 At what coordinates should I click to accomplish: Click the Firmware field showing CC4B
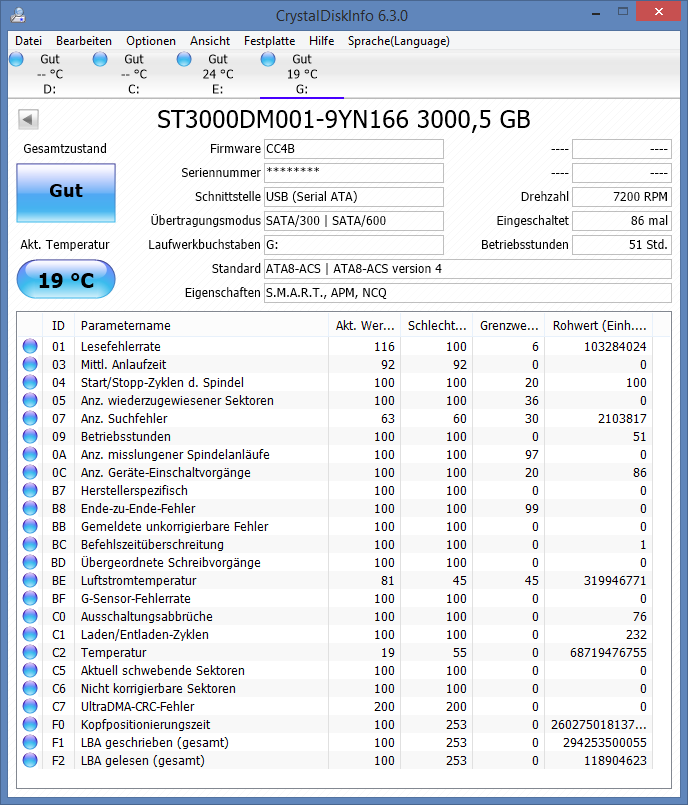click(x=354, y=149)
